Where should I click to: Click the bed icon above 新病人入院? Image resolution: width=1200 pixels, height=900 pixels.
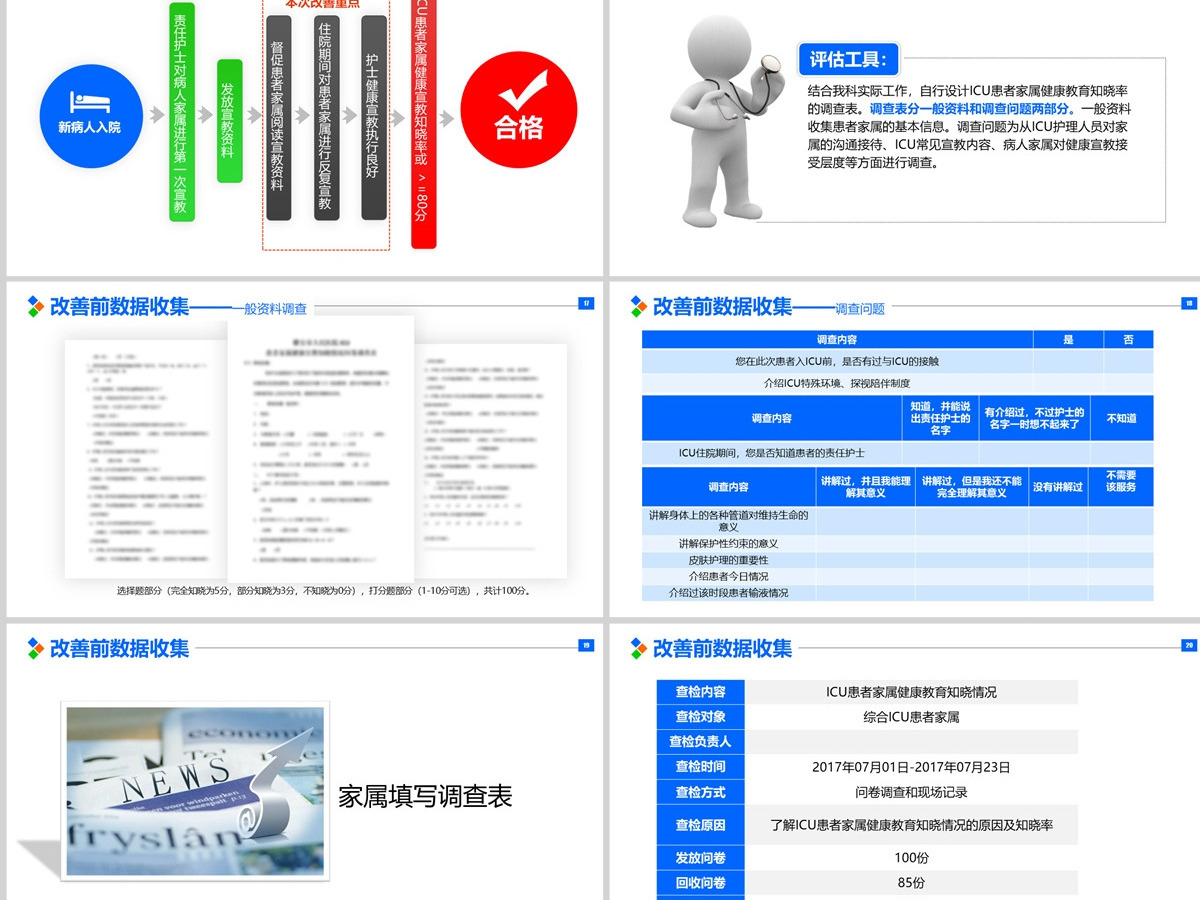(x=88, y=101)
